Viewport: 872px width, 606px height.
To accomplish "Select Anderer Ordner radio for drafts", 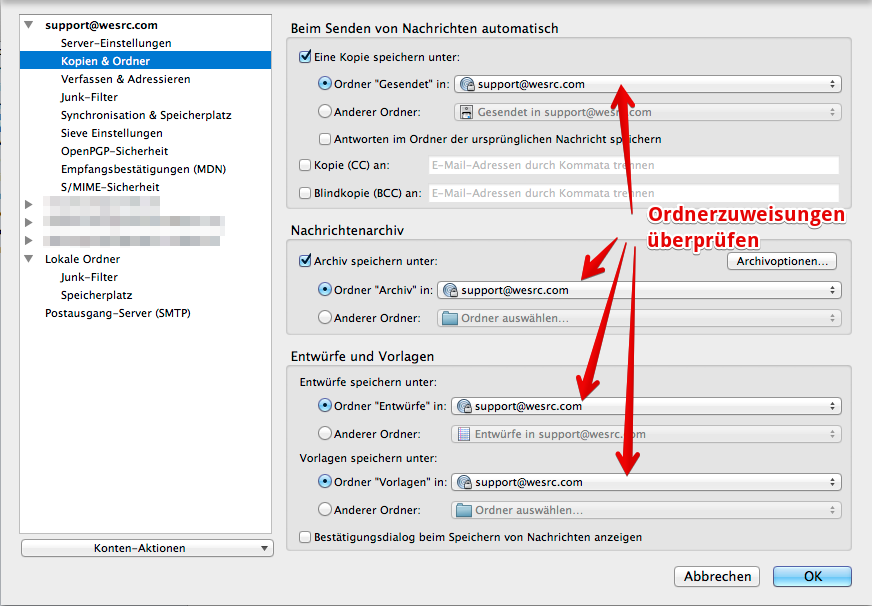I will coord(325,433).
